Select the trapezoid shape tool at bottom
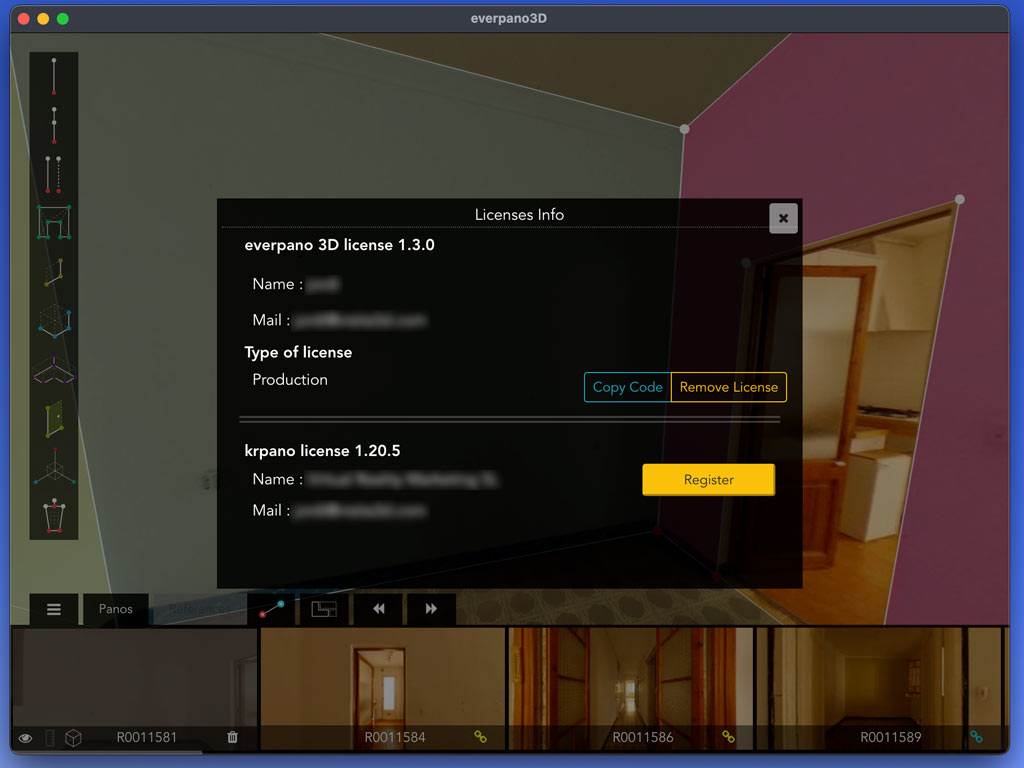 pos(54,517)
